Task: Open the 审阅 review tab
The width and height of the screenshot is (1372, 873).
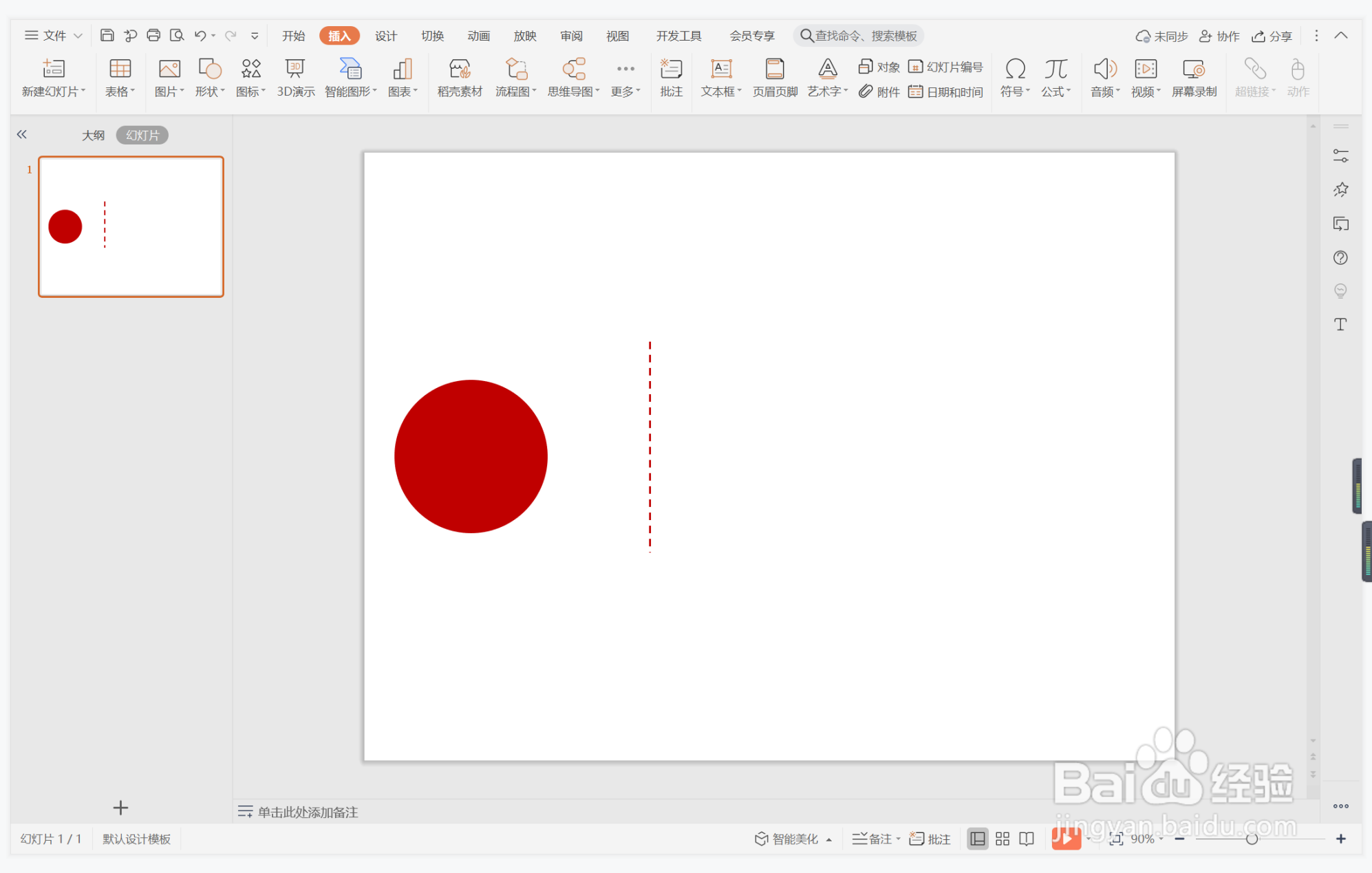Action: 571,36
